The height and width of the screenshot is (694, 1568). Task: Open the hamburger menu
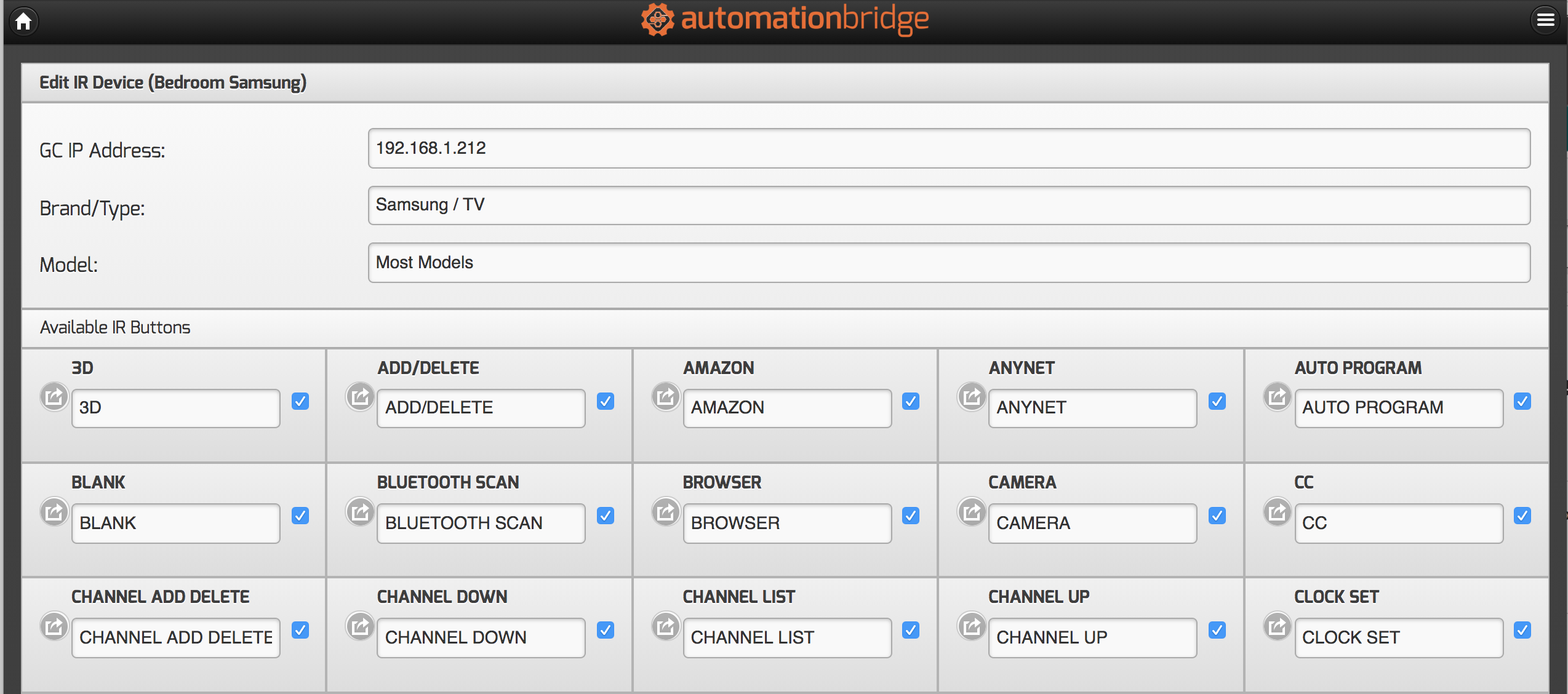(1545, 20)
